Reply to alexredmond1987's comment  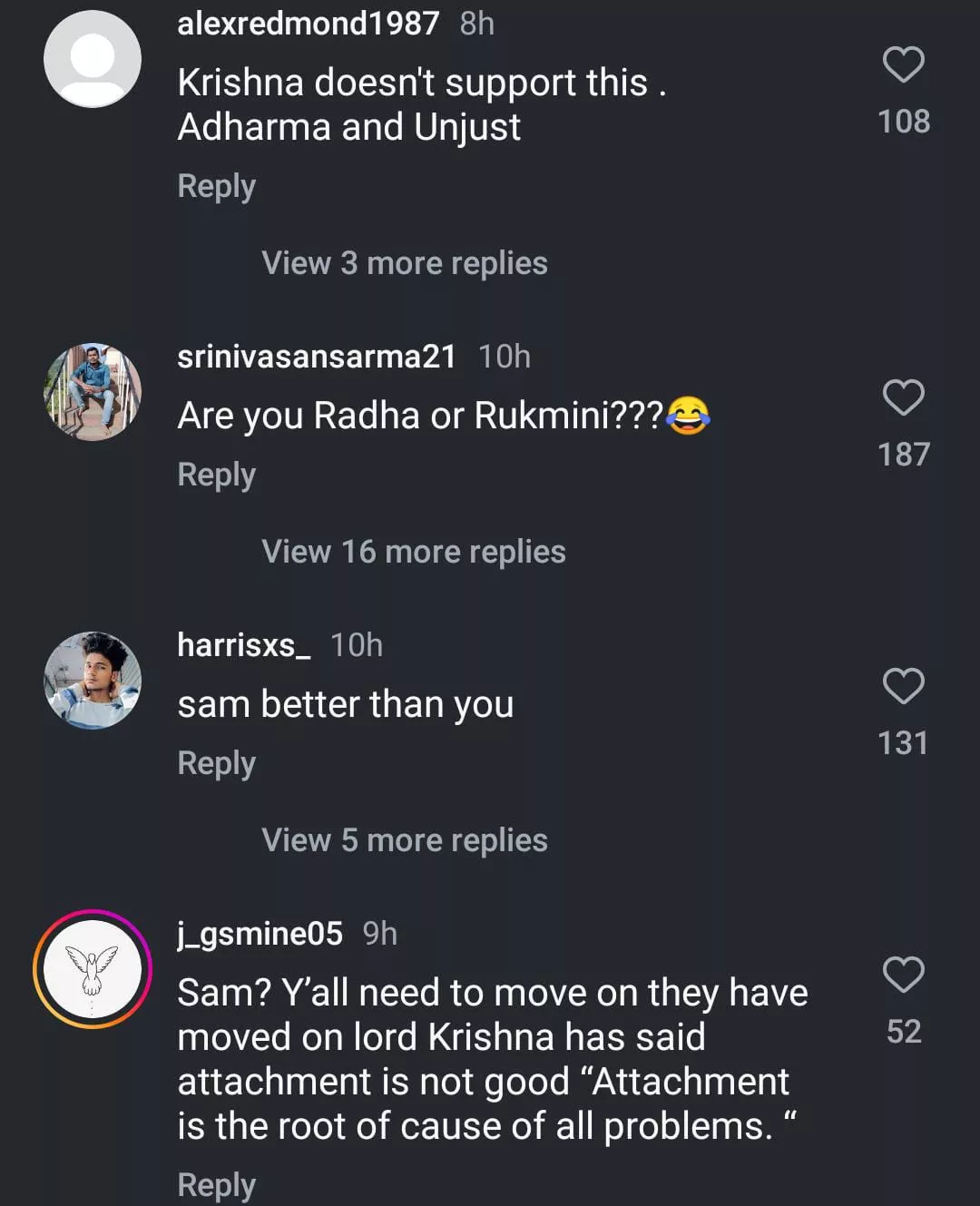point(216,186)
